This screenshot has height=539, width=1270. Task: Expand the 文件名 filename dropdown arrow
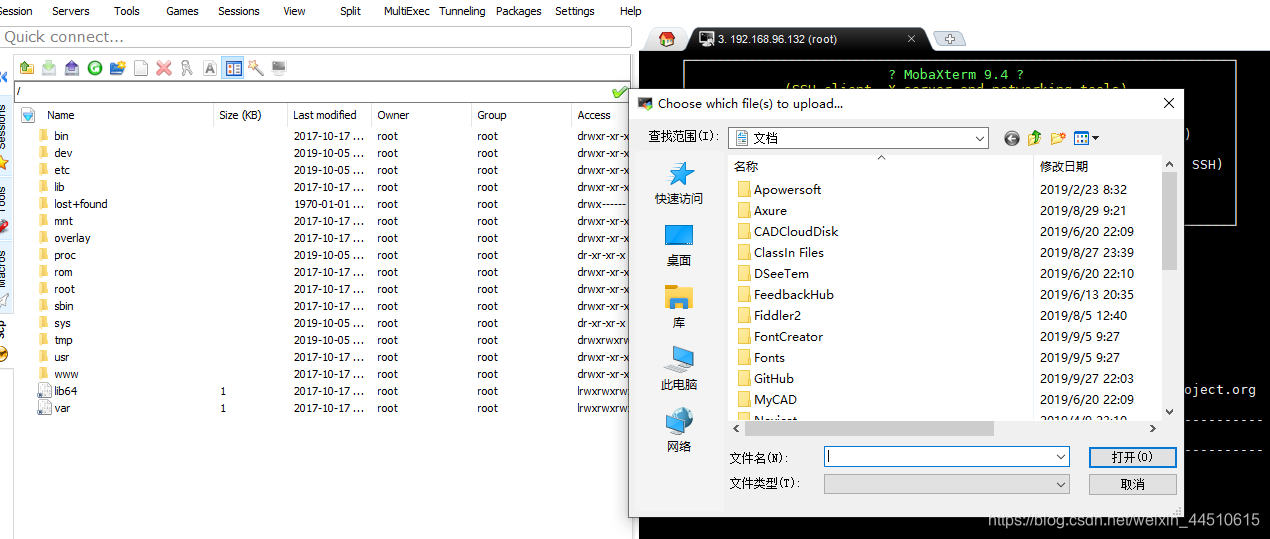(1061, 456)
